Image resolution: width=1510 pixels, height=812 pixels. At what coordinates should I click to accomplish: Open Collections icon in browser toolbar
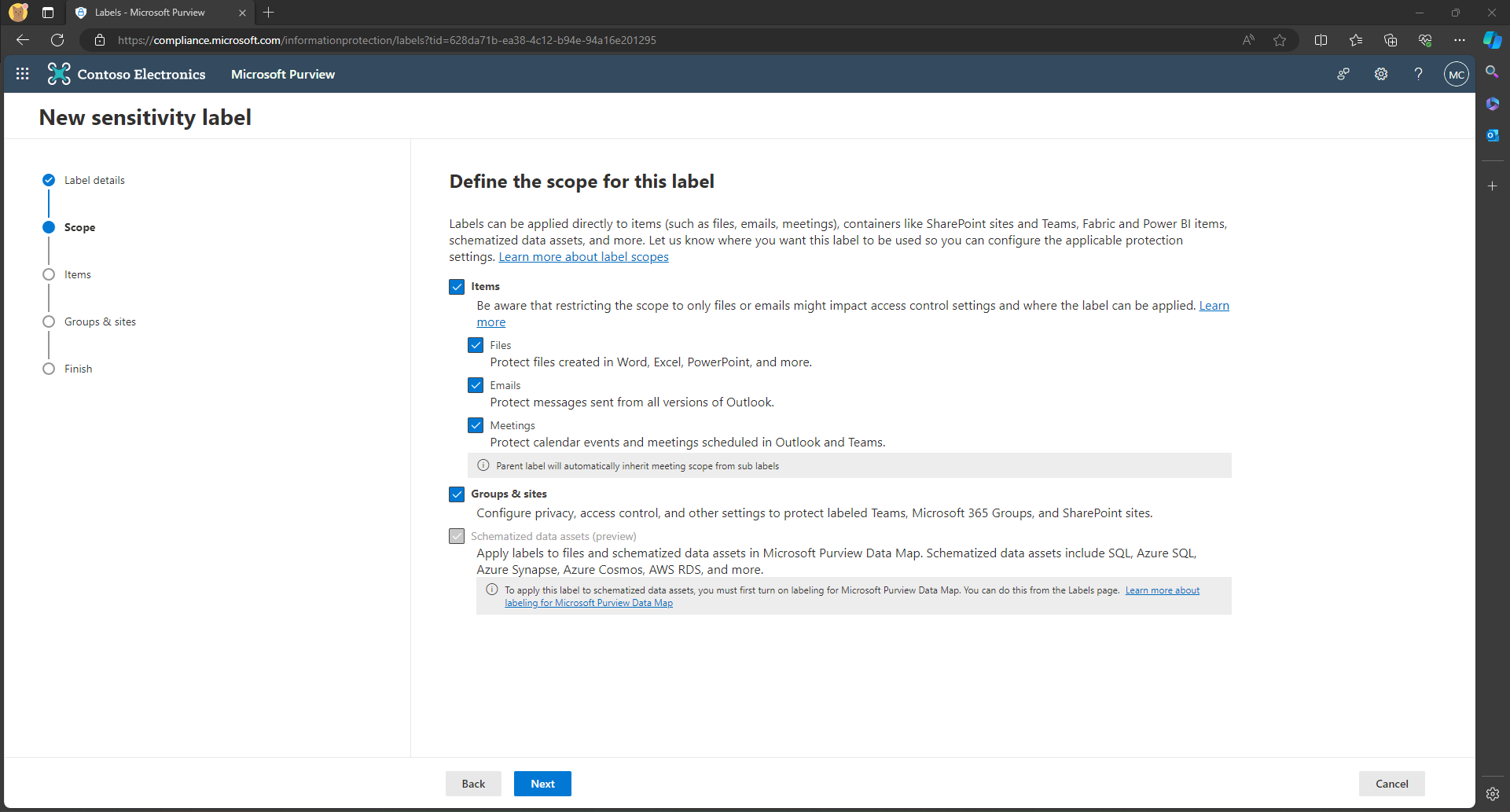tap(1390, 40)
